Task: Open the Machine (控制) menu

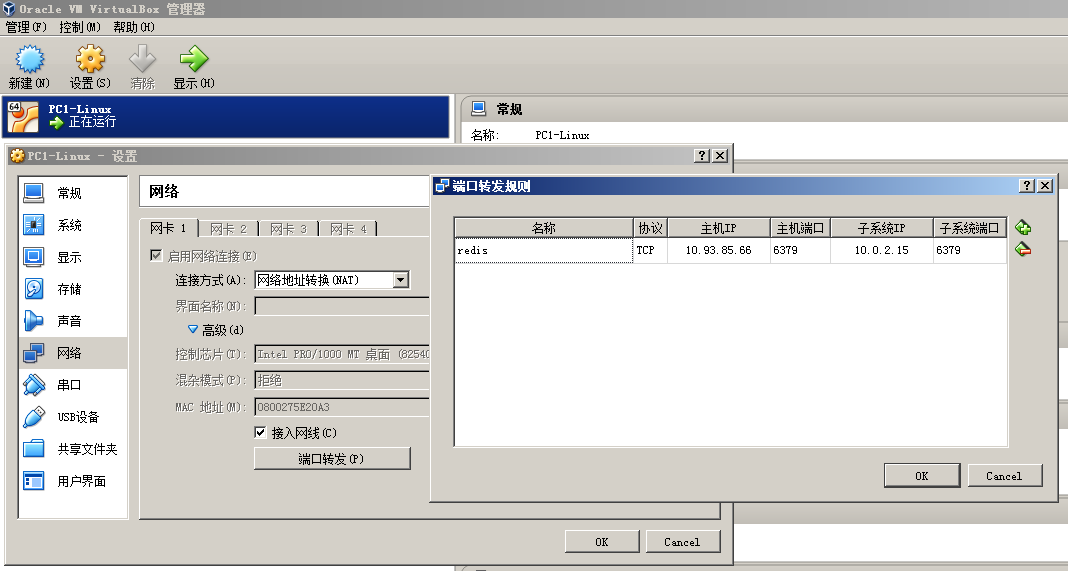Action: coord(80,27)
